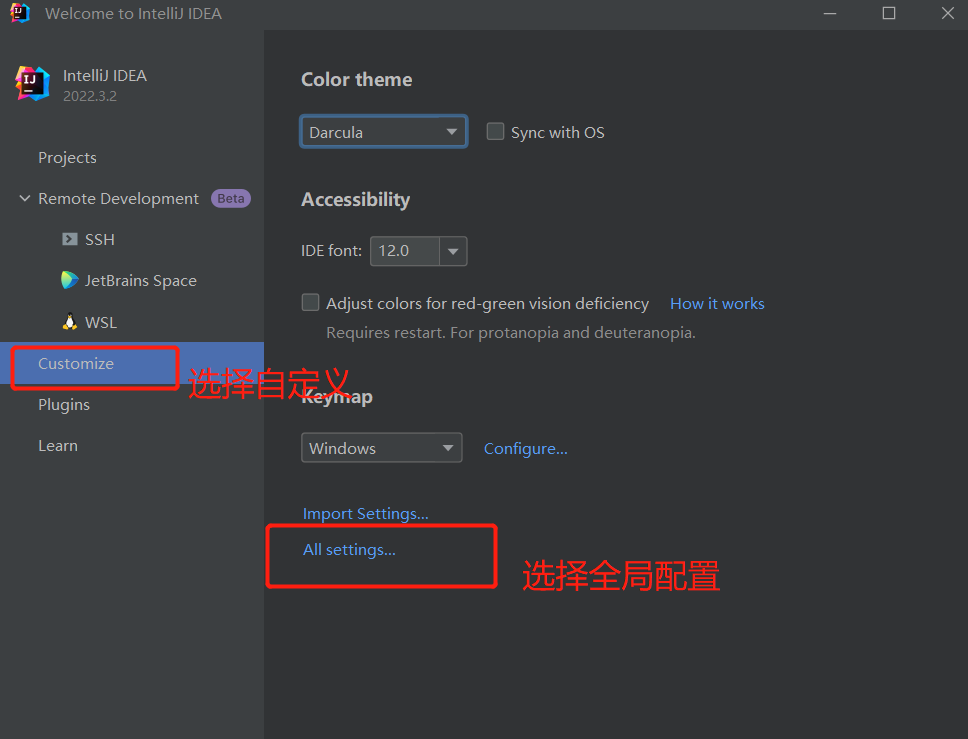Click the IDE font value field 12.0
The width and height of the screenshot is (968, 739).
pyautogui.click(x=405, y=251)
